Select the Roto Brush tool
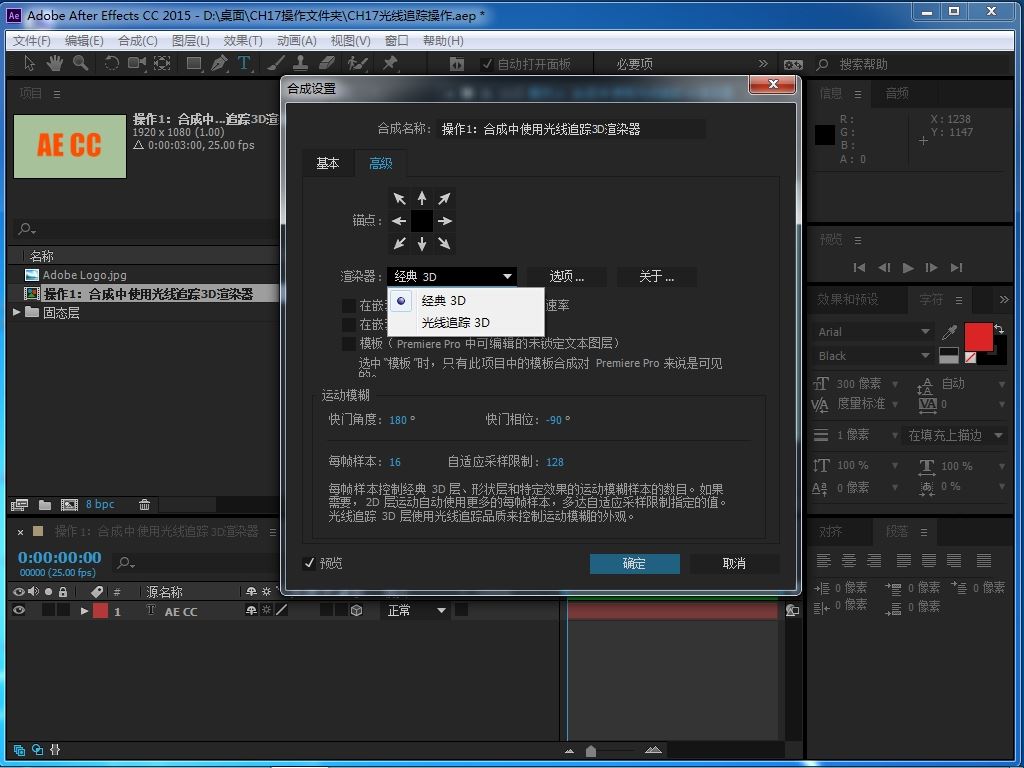The image size is (1024, 768). click(x=357, y=63)
